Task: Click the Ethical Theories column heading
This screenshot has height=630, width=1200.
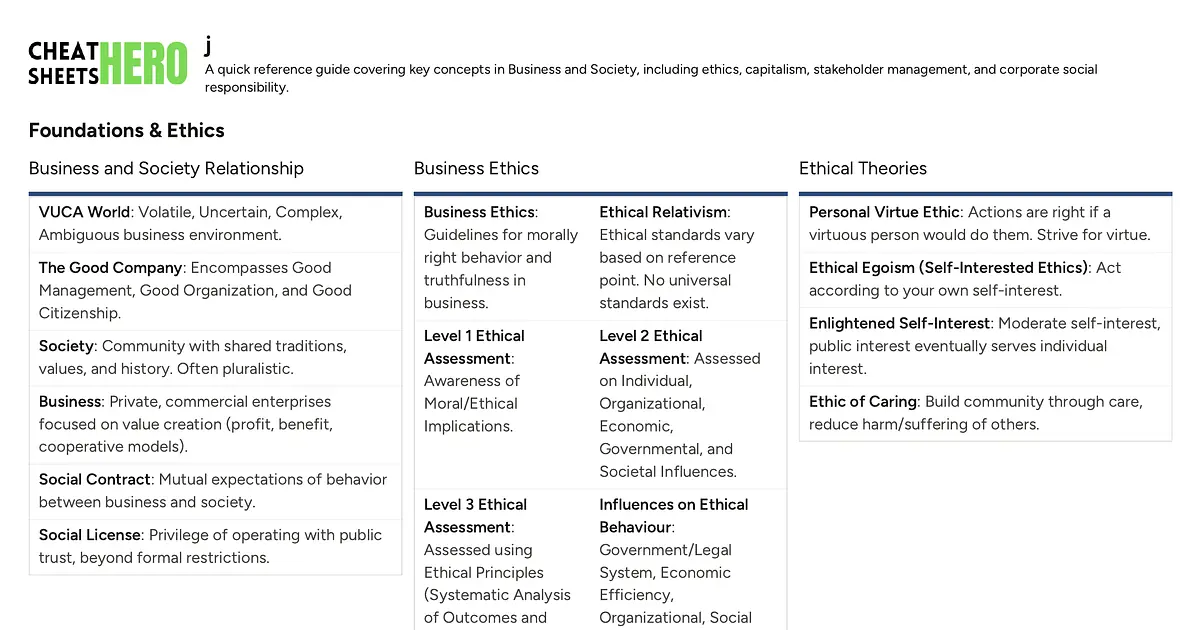Action: (x=862, y=168)
